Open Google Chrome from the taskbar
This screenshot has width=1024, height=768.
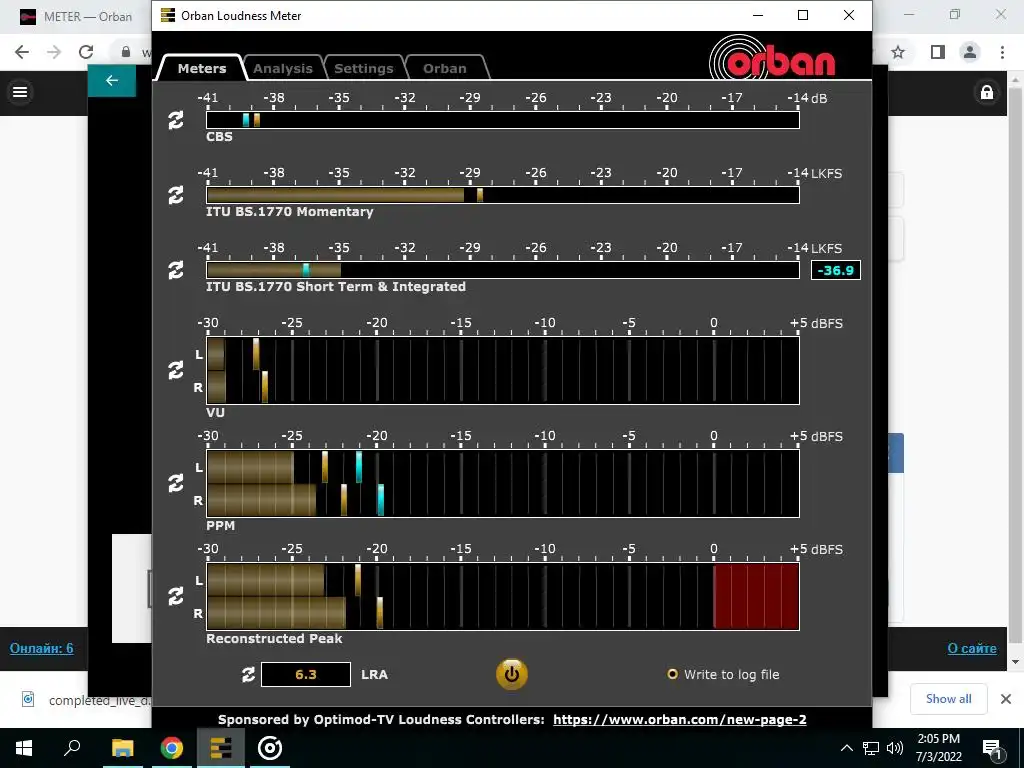(172, 748)
